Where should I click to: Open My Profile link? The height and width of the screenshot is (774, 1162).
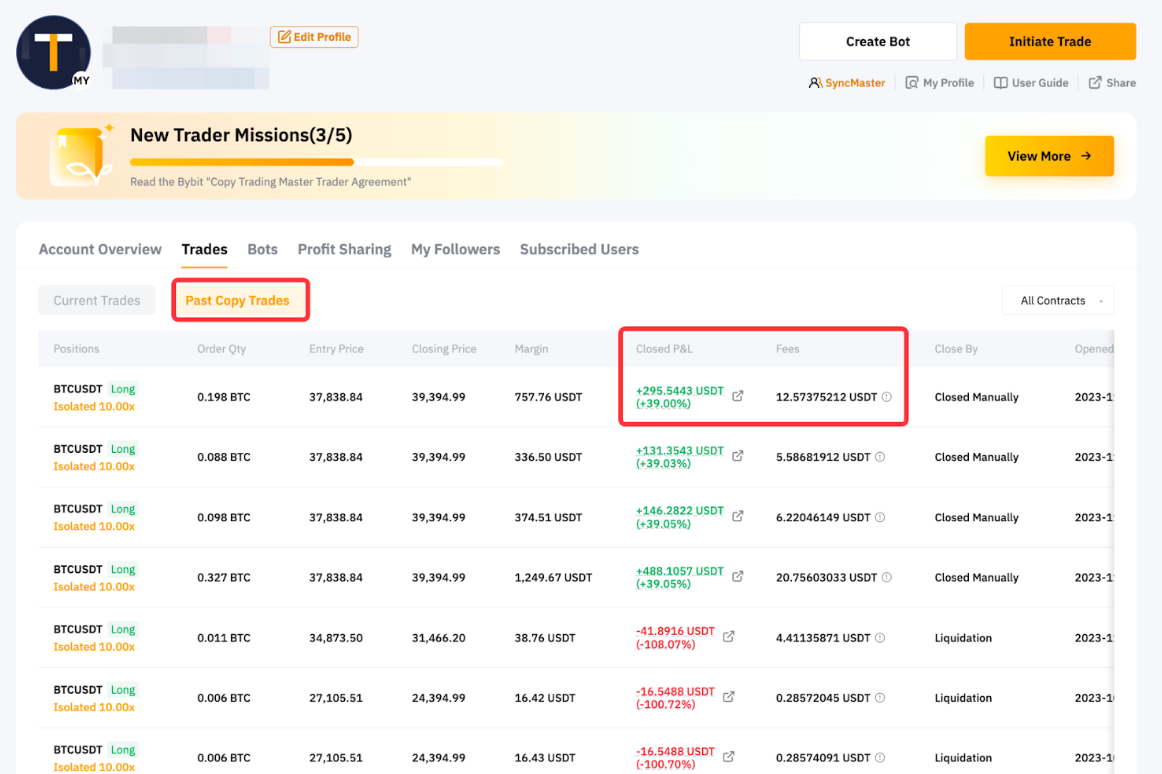pyautogui.click(x=939, y=83)
